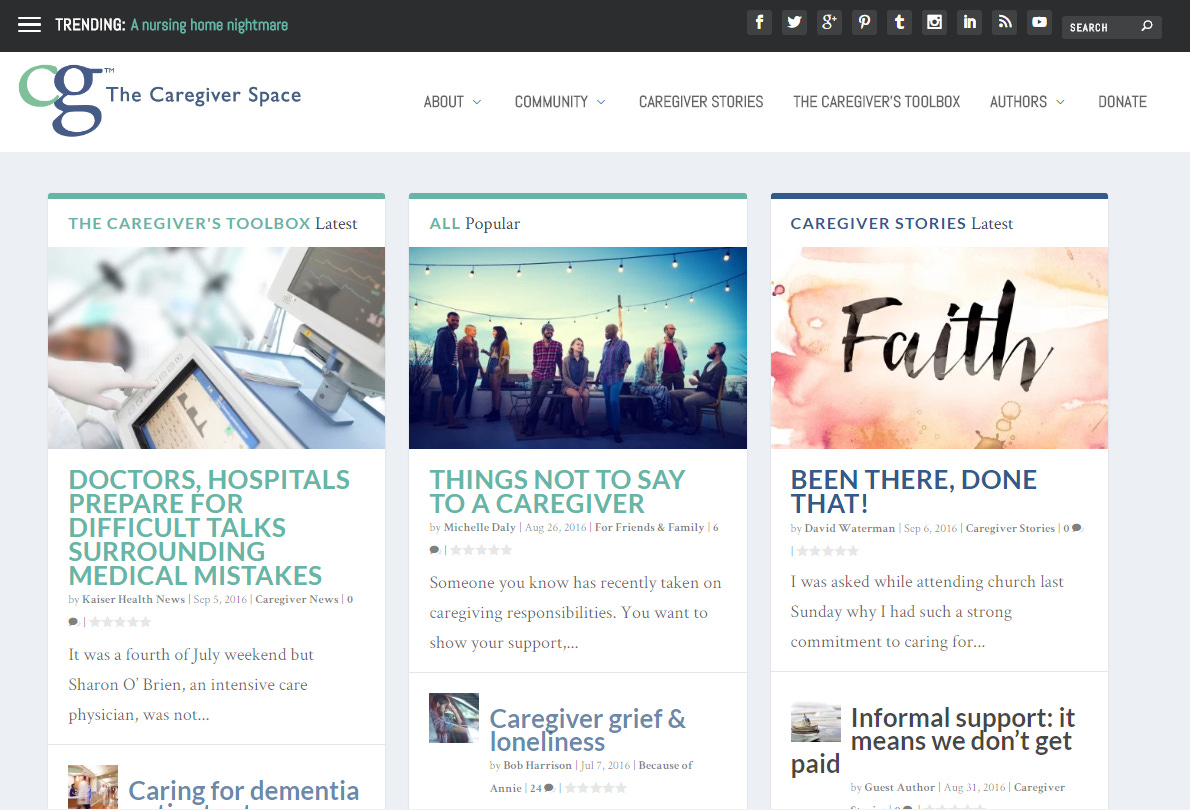The height and width of the screenshot is (810, 1190).
Task: Click The Caregiver Space logo
Action: [160, 100]
